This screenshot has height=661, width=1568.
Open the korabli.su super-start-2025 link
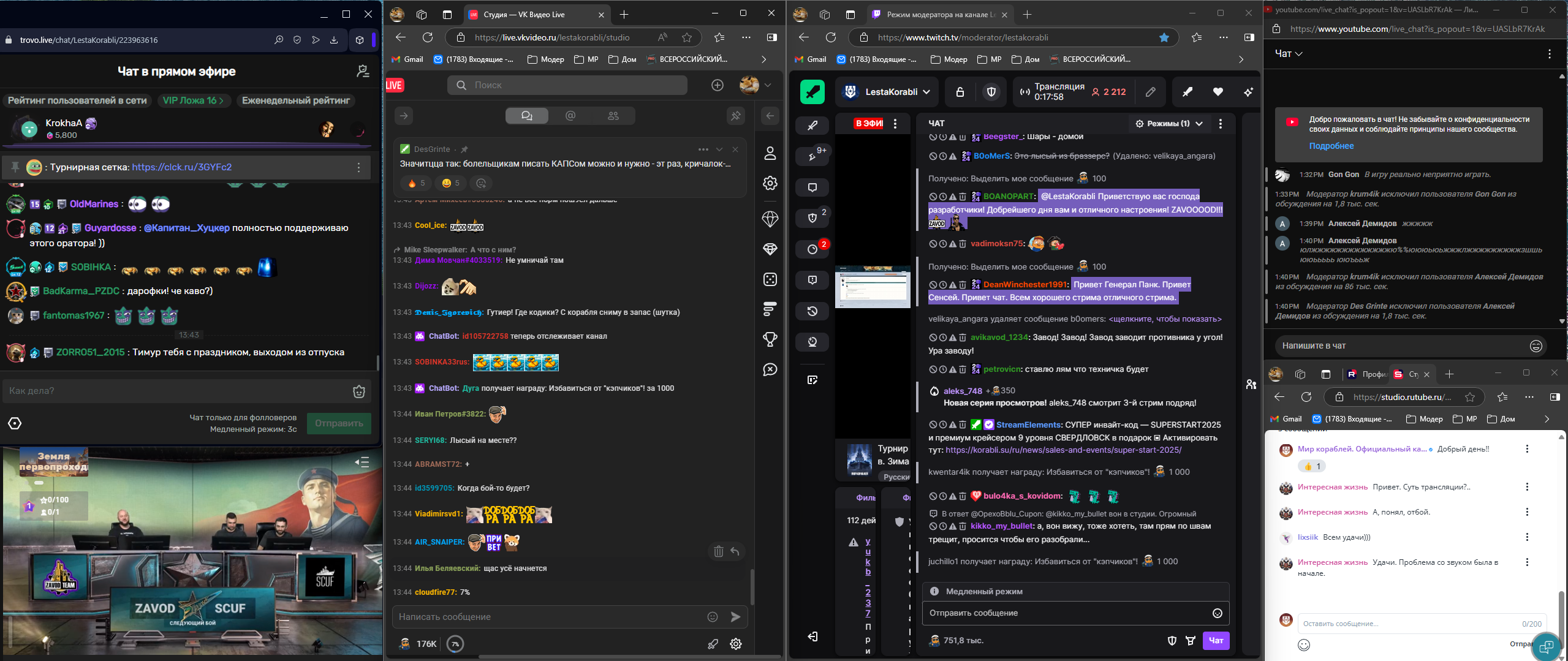(1063, 450)
